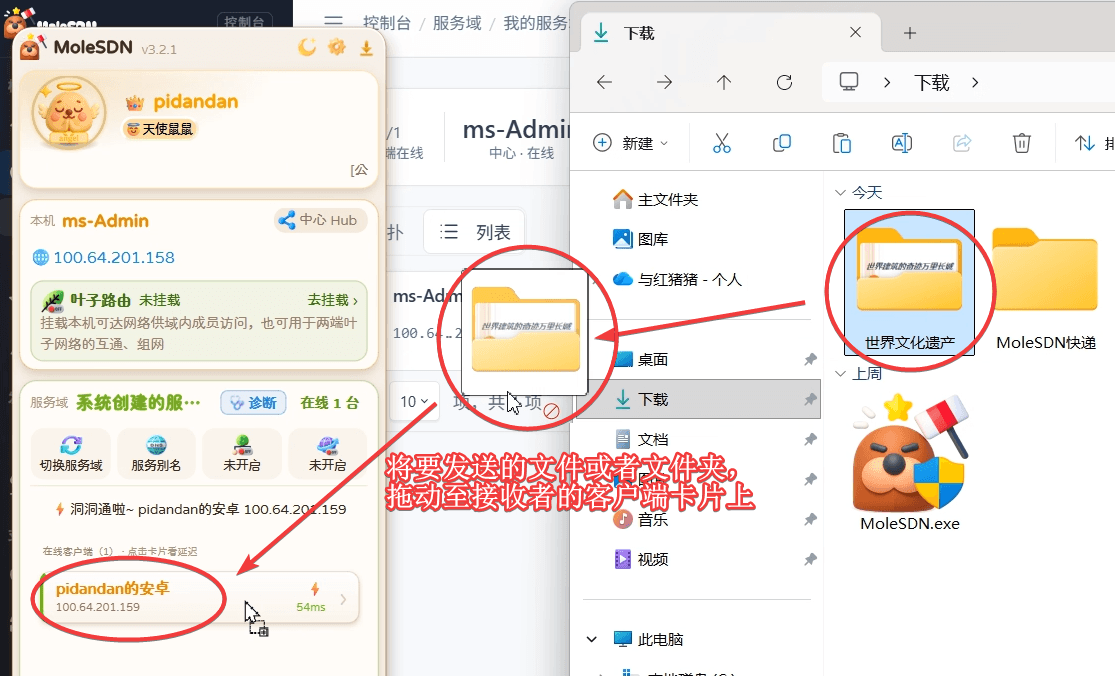Click 在线 1 台 status text
Image resolution: width=1115 pixels, height=676 pixels.
pos(329,403)
